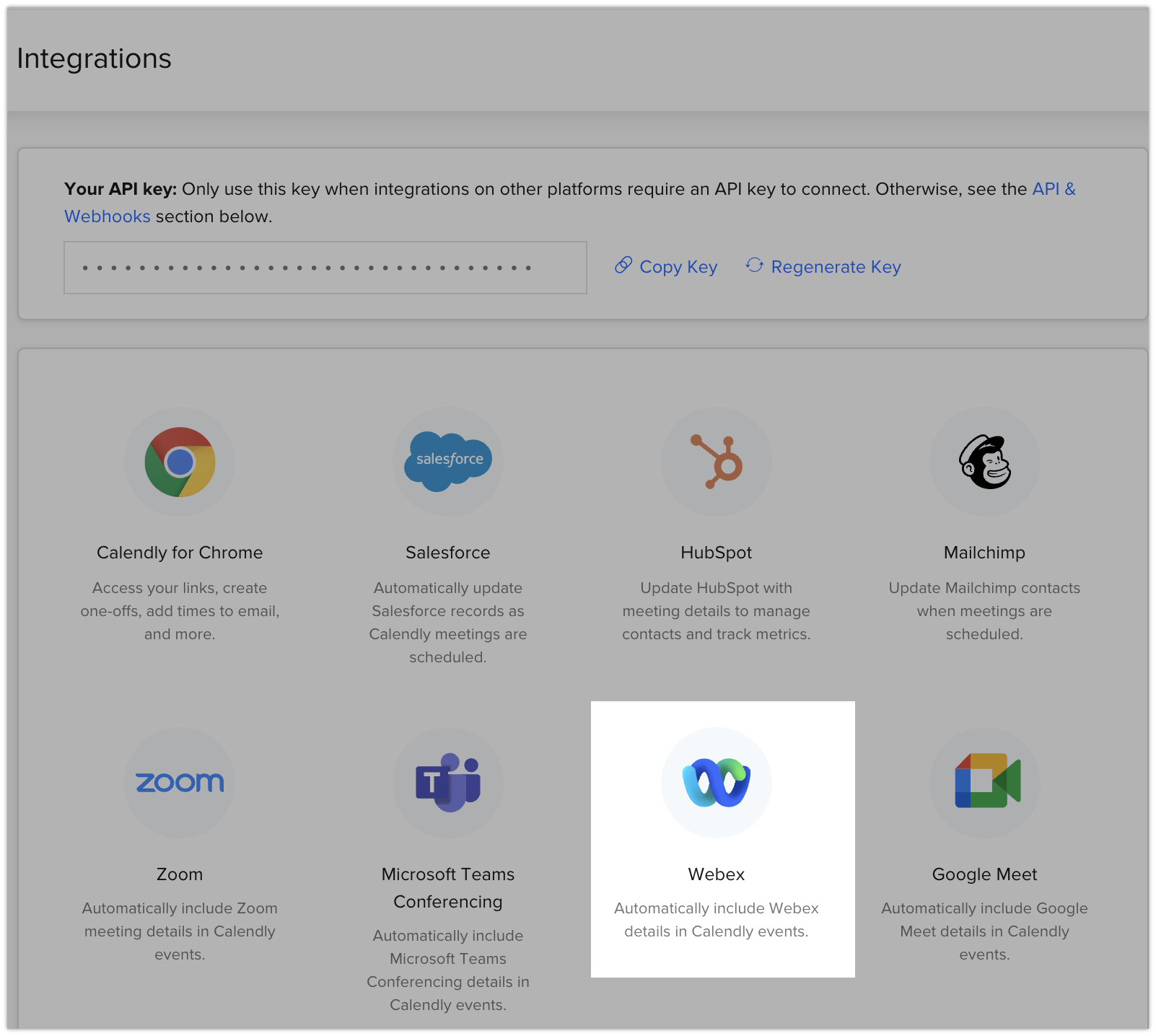Click 'Automatically include Microsoft Teams' description
Image resolution: width=1156 pixels, height=1036 pixels.
coord(448,970)
